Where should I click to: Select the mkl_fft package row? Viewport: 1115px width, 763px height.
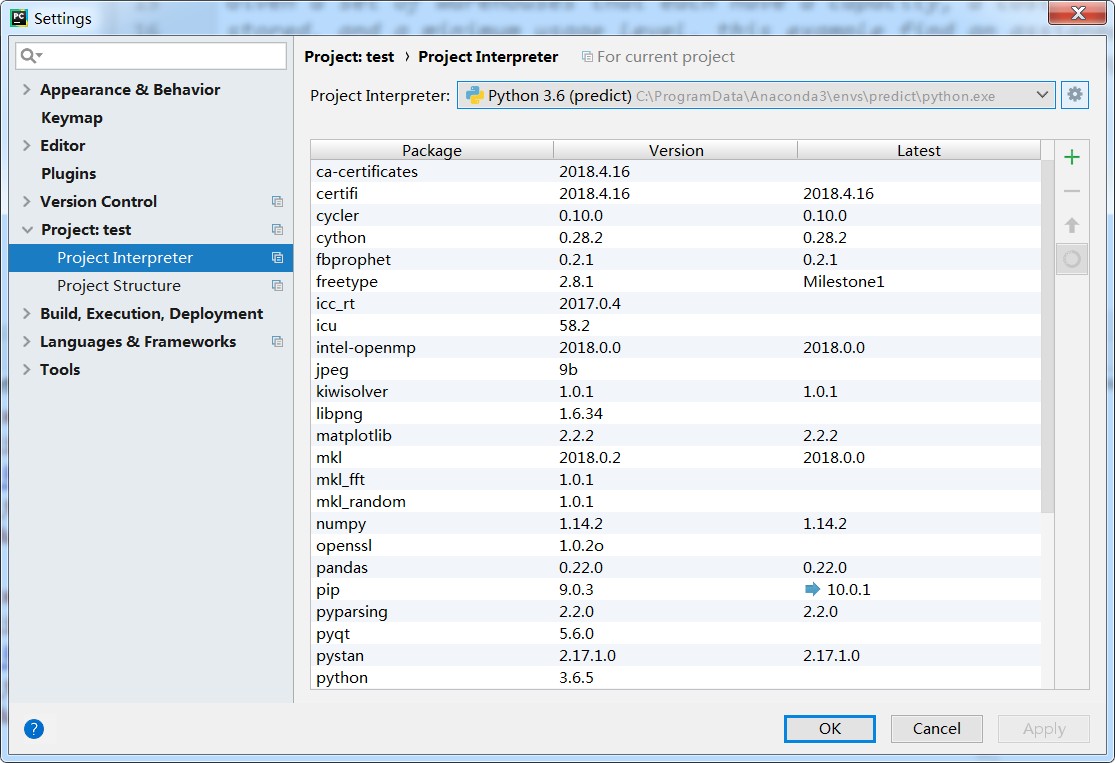click(x=676, y=480)
